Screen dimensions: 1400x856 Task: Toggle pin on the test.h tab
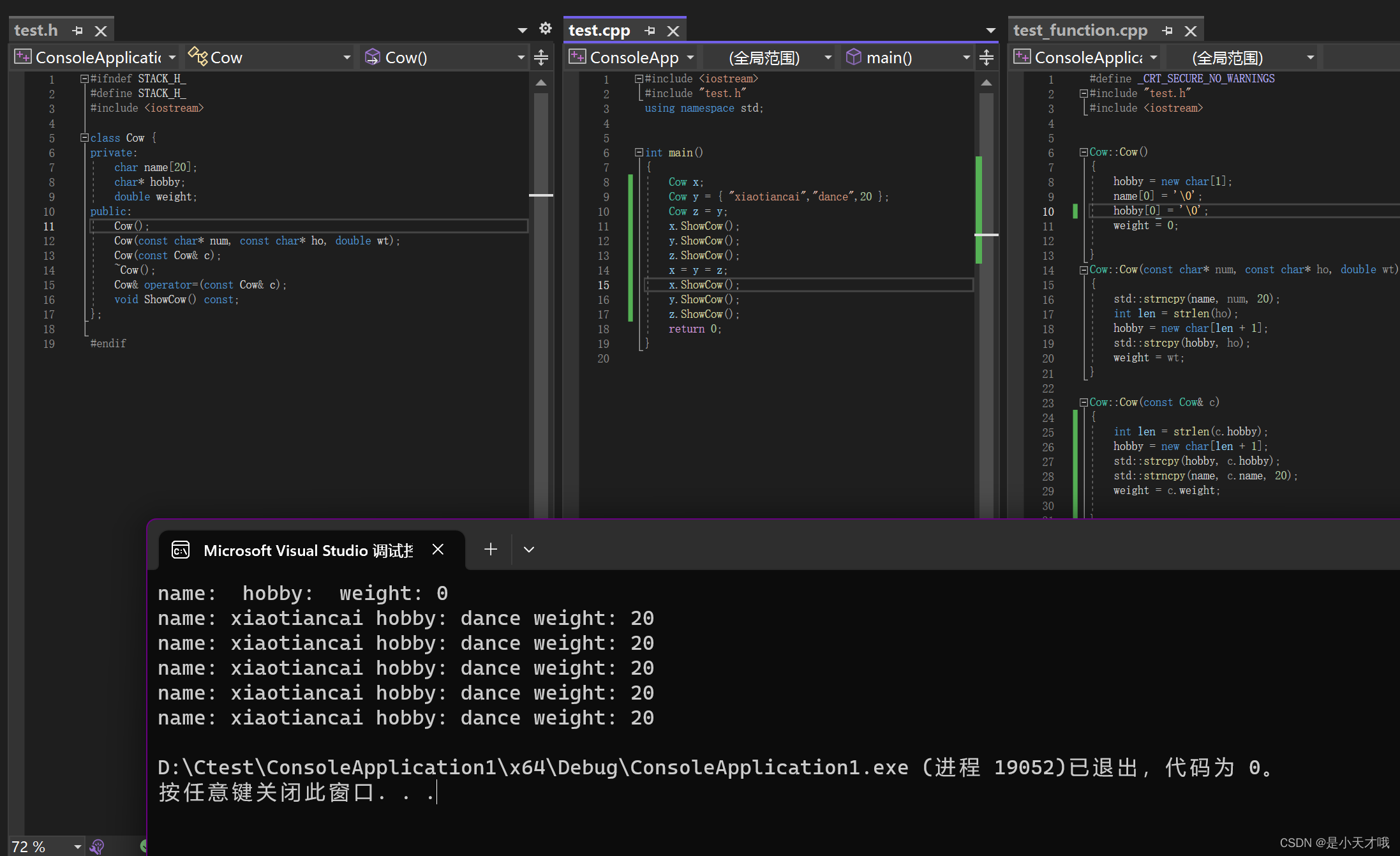[77, 29]
